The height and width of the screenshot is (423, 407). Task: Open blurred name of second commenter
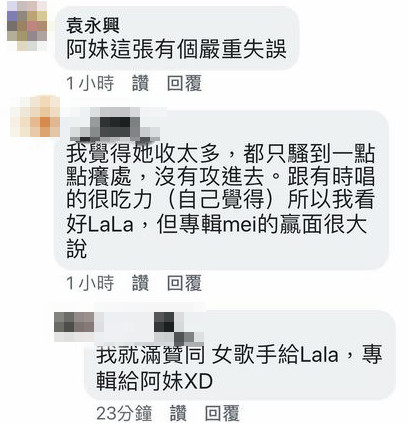tap(115, 125)
